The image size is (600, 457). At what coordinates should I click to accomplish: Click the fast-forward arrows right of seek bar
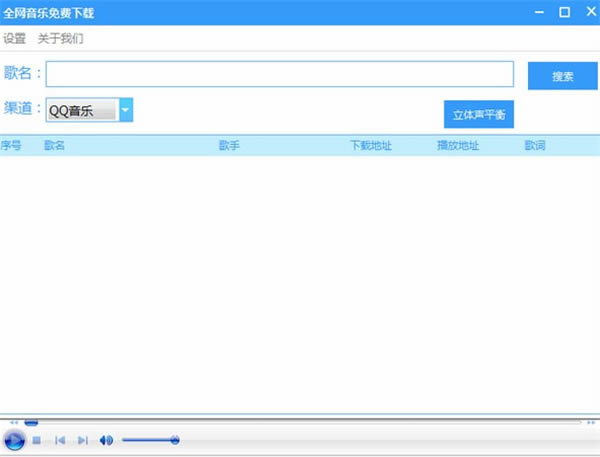590,422
